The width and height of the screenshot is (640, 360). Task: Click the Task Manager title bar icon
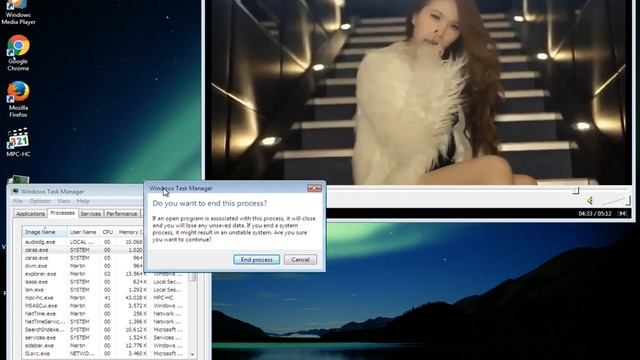click(x=16, y=191)
